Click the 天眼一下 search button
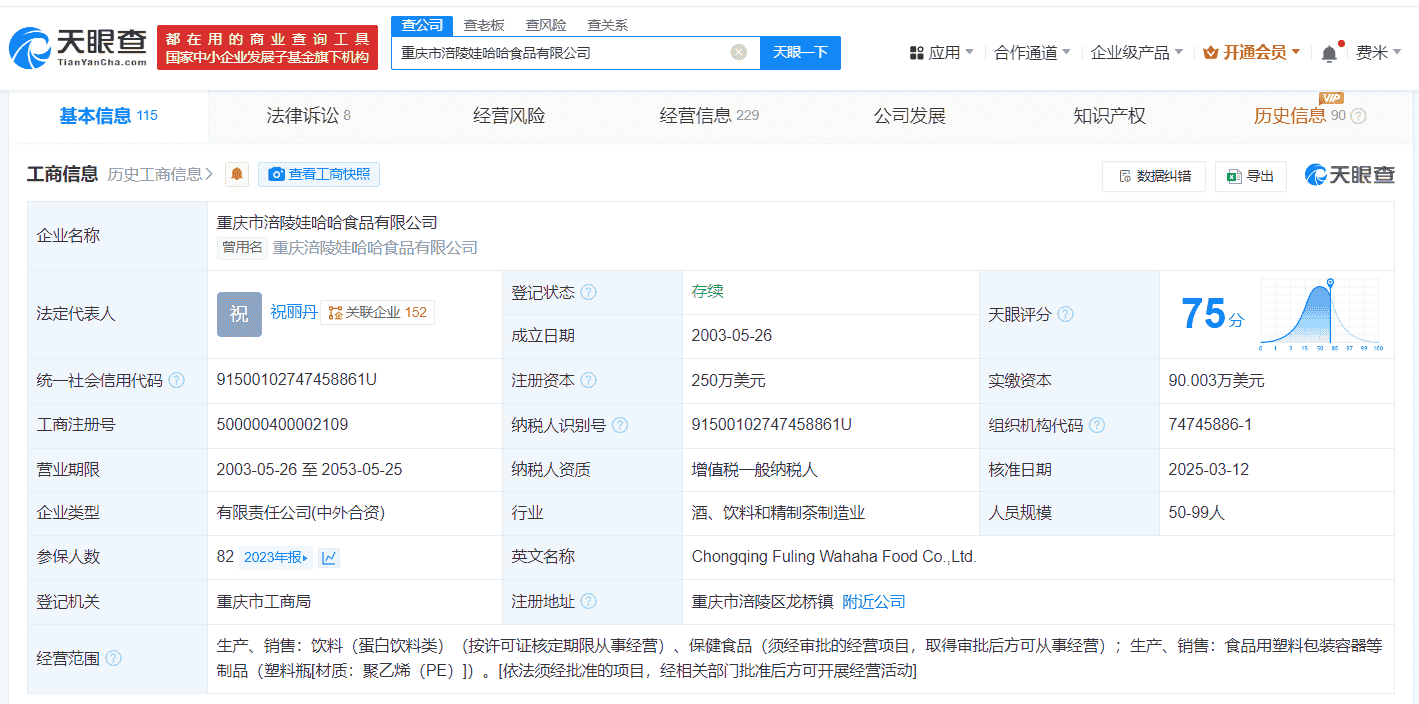The image size is (1419, 704). tap(799, 52)
